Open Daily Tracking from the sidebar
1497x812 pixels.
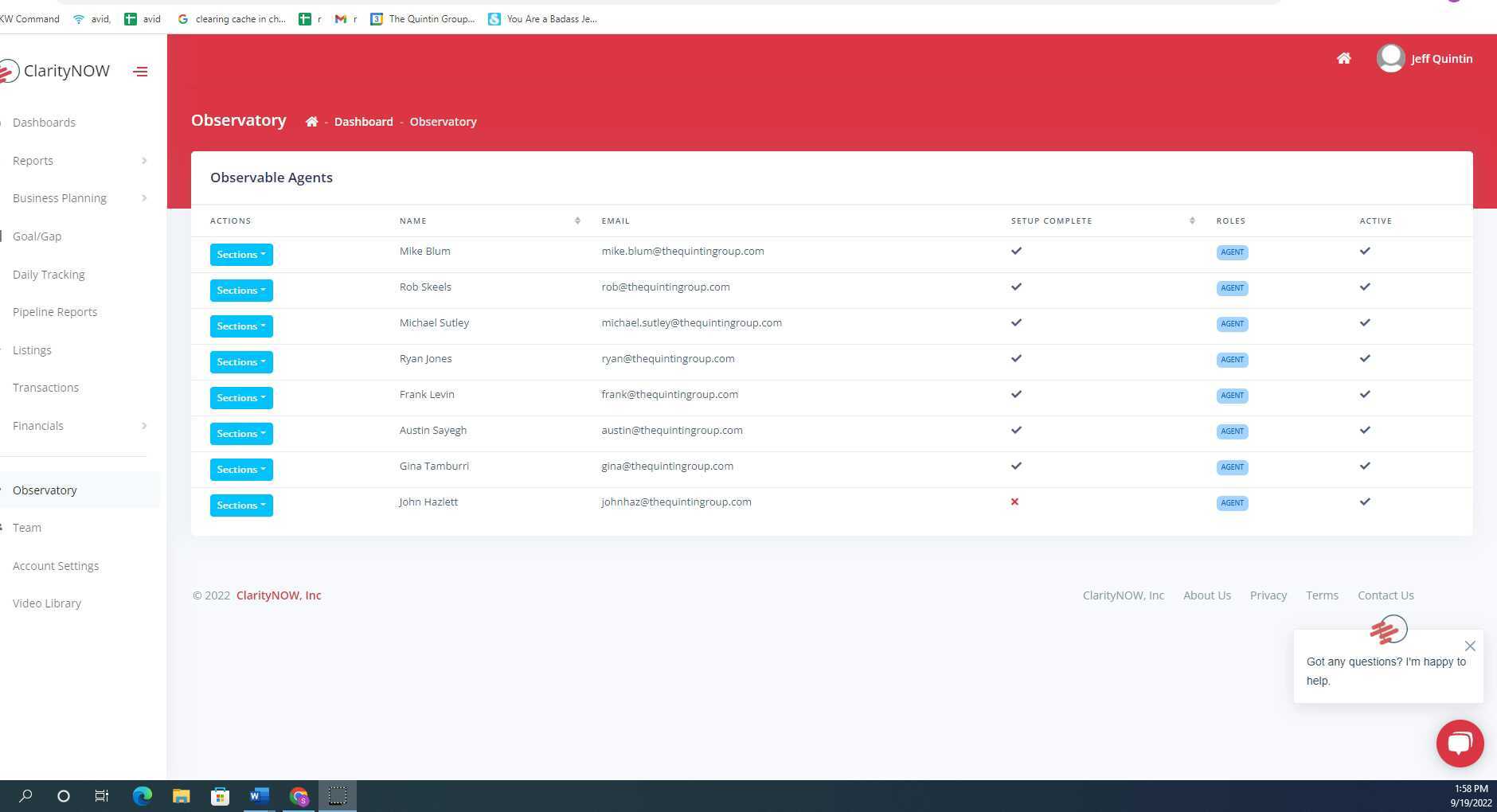(49, 275)
